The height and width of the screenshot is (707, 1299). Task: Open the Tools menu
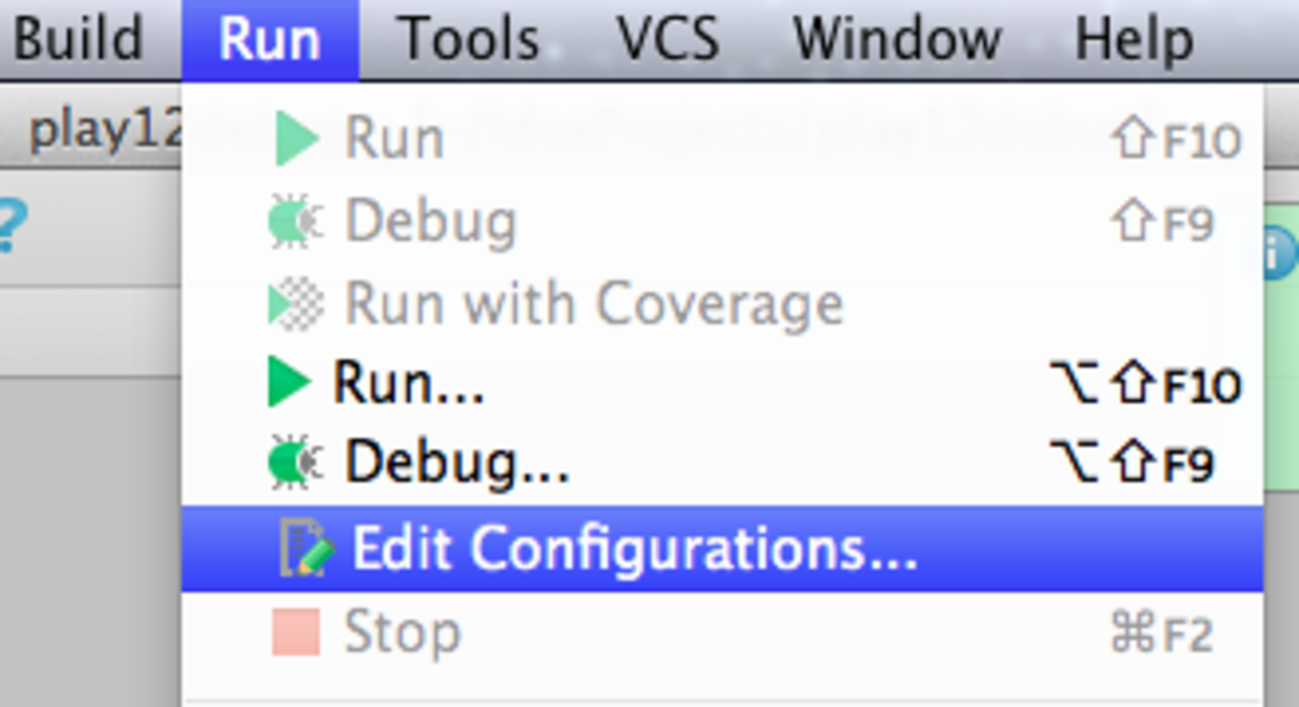click(x=468, y=40)
